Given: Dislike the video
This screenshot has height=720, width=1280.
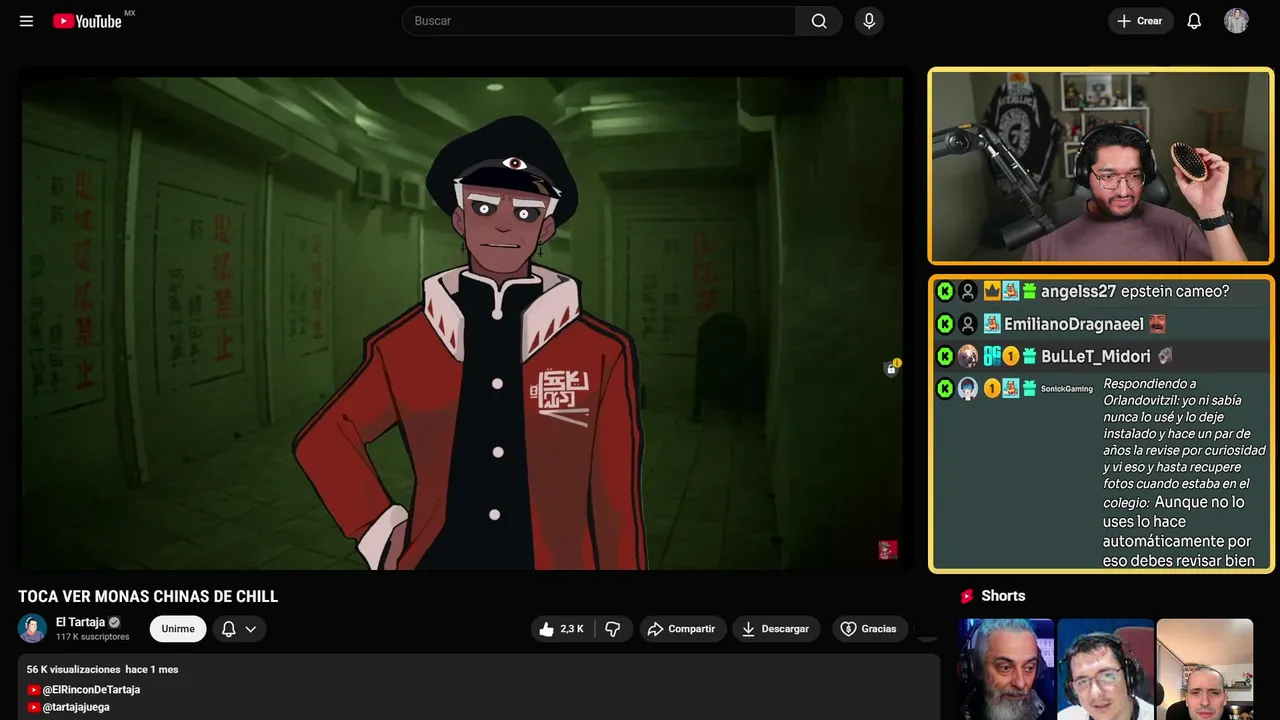Looking at the screenshot, I should [613, 629].
